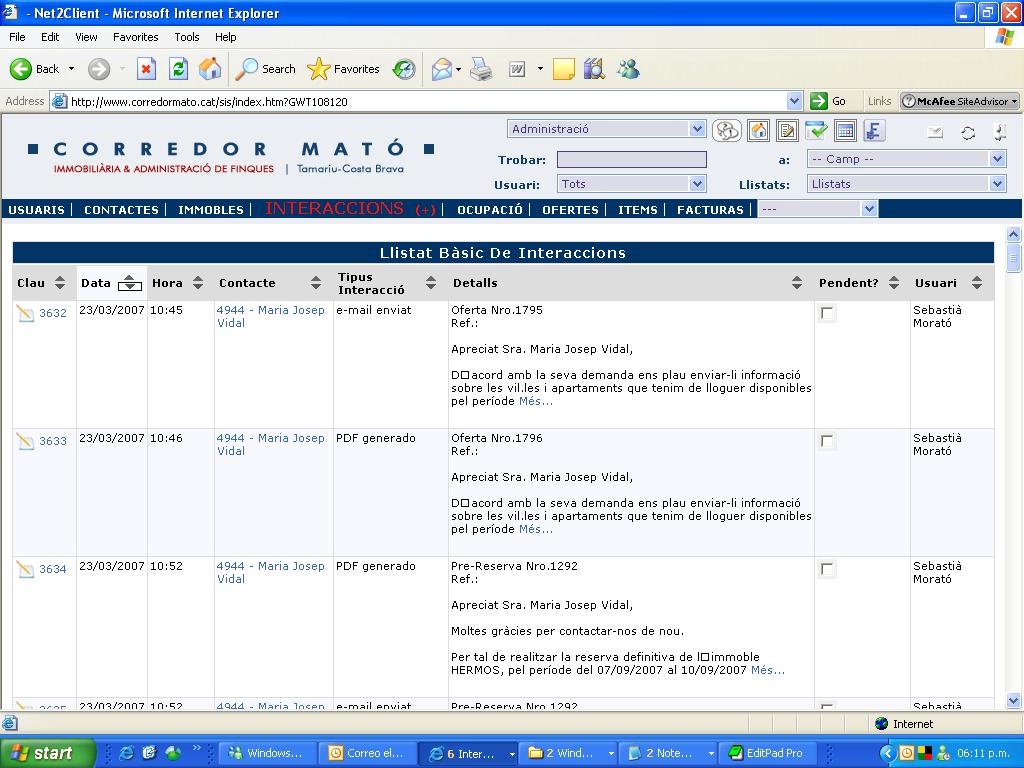Open the Help menu
This screenshot has width=1024, height=768.
click(225, 37)
